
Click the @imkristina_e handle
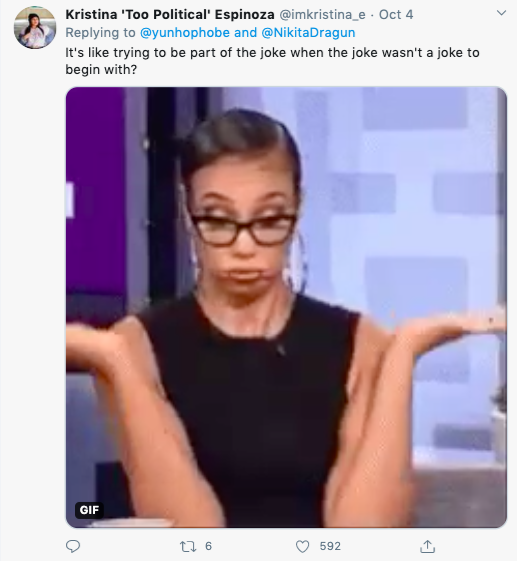pos(322,15)
